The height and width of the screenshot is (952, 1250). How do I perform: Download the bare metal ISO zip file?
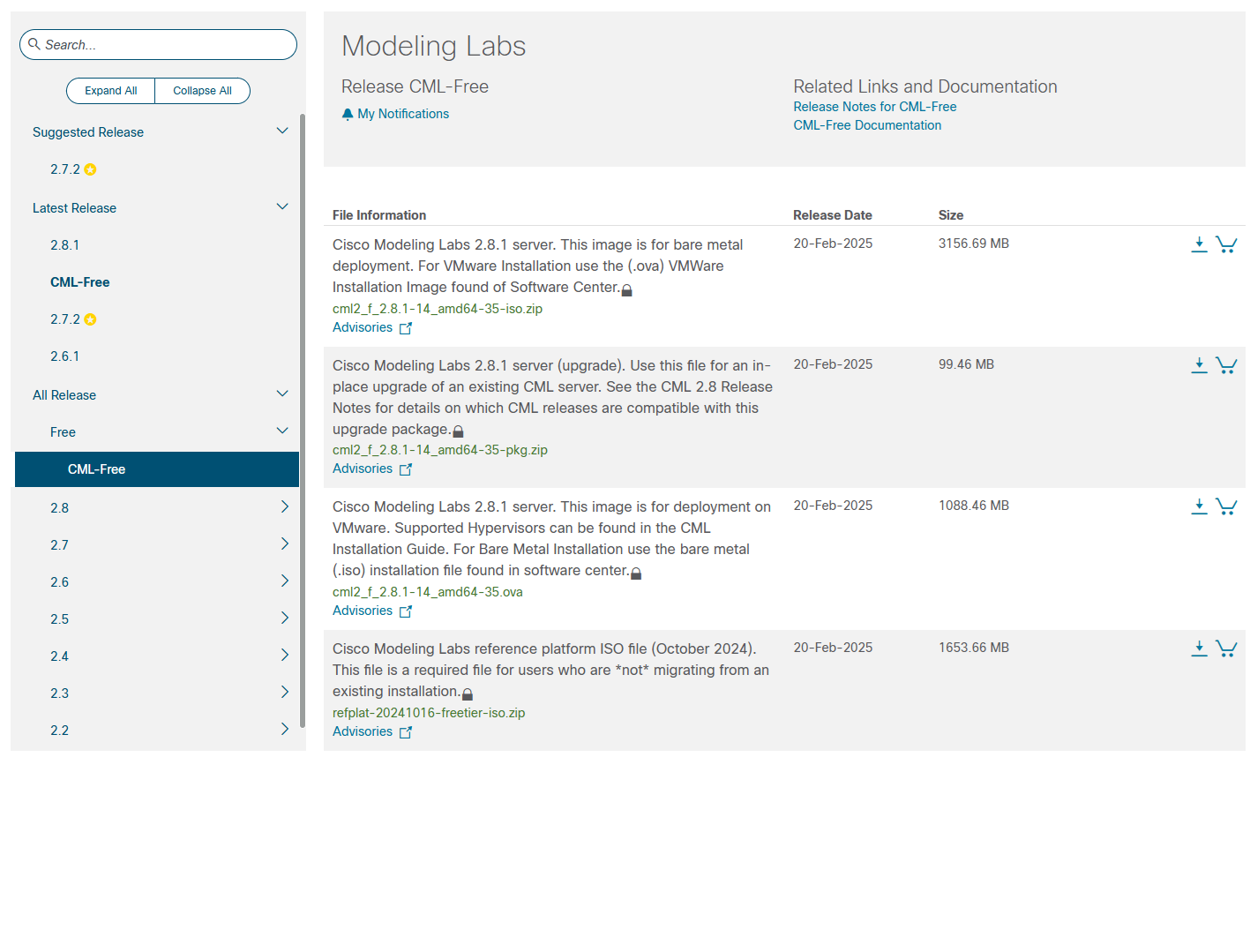[1199, 244]
